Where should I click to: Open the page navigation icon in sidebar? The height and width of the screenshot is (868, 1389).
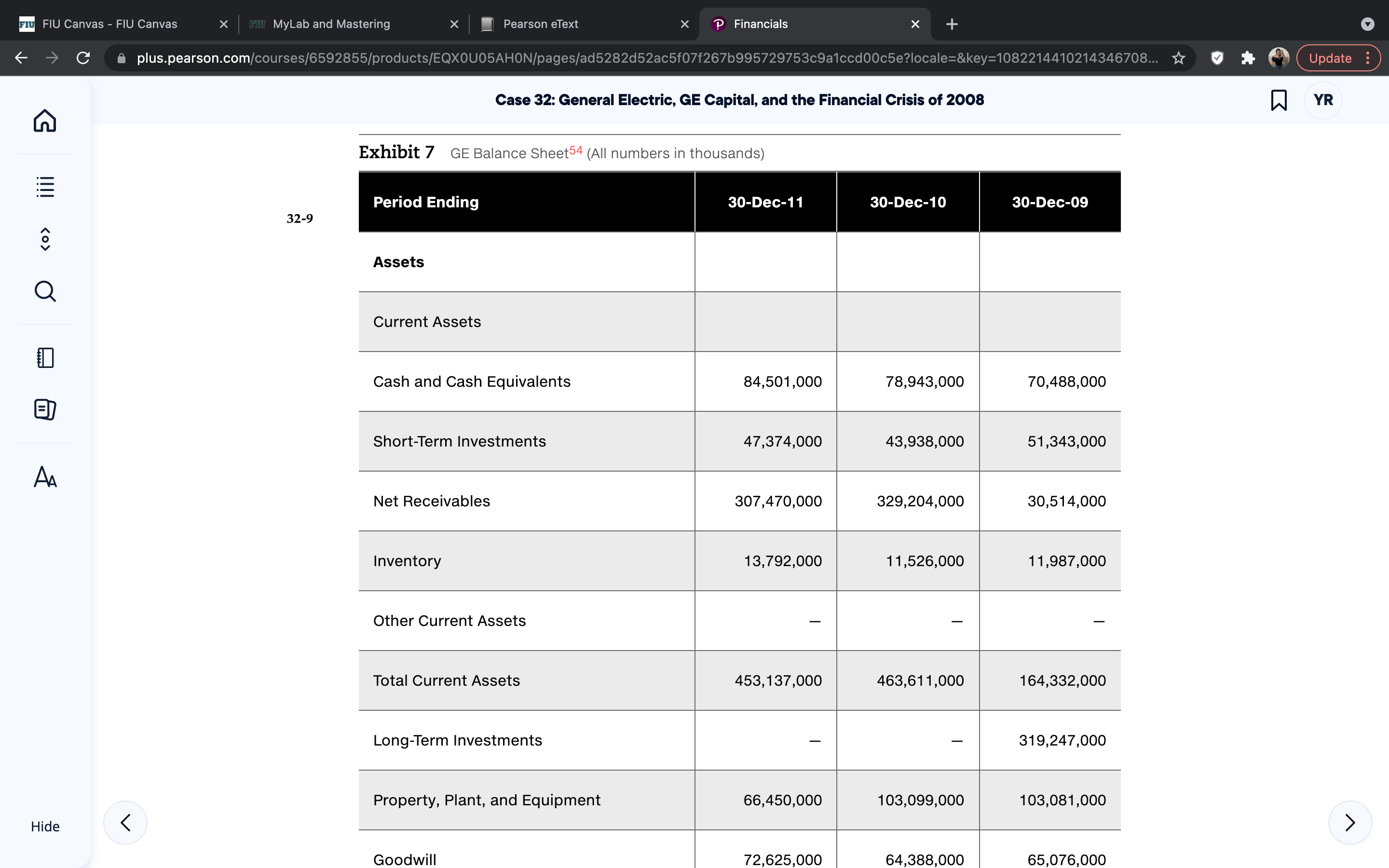(x=45, y=239)
